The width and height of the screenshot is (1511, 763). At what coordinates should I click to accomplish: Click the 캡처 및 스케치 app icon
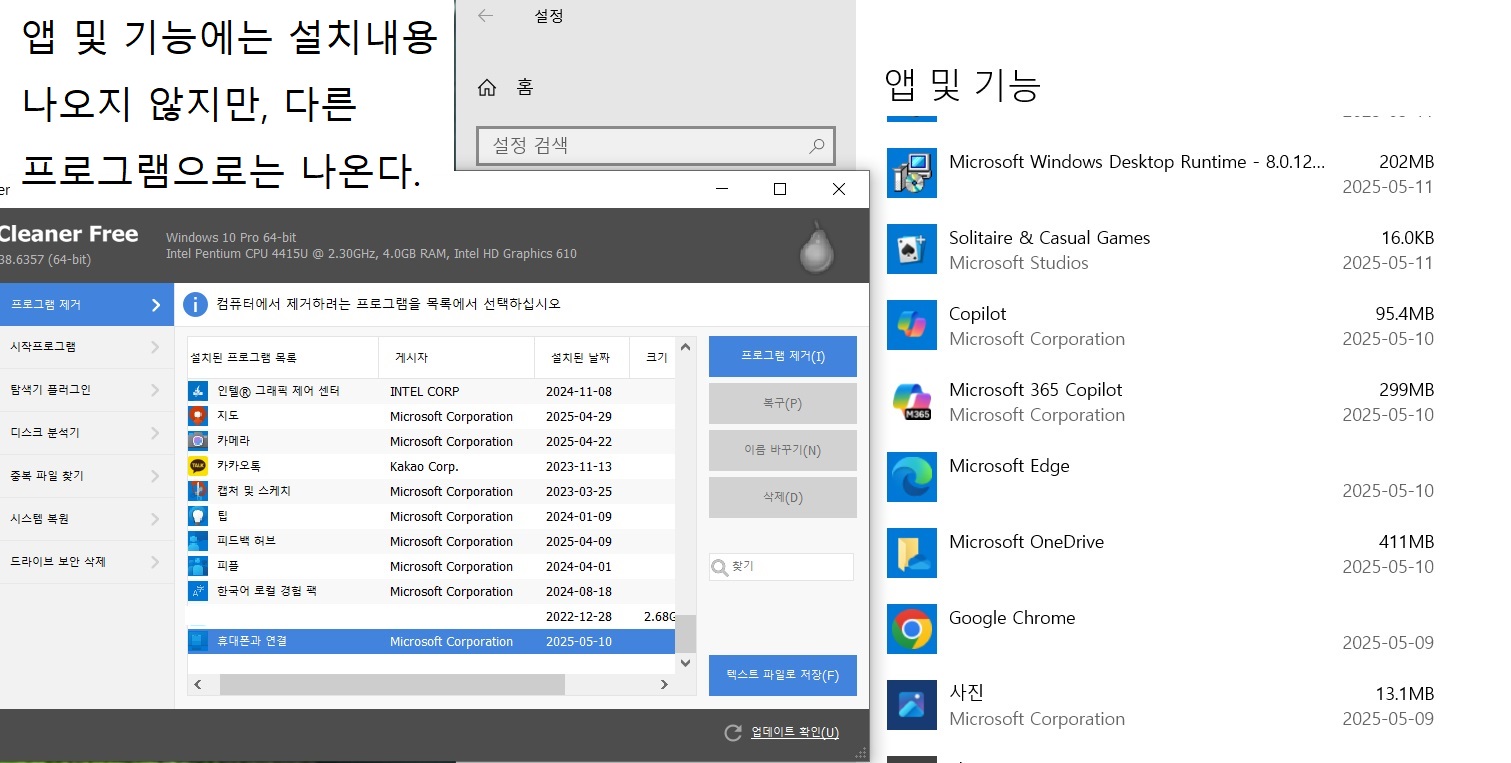point(197,491)
